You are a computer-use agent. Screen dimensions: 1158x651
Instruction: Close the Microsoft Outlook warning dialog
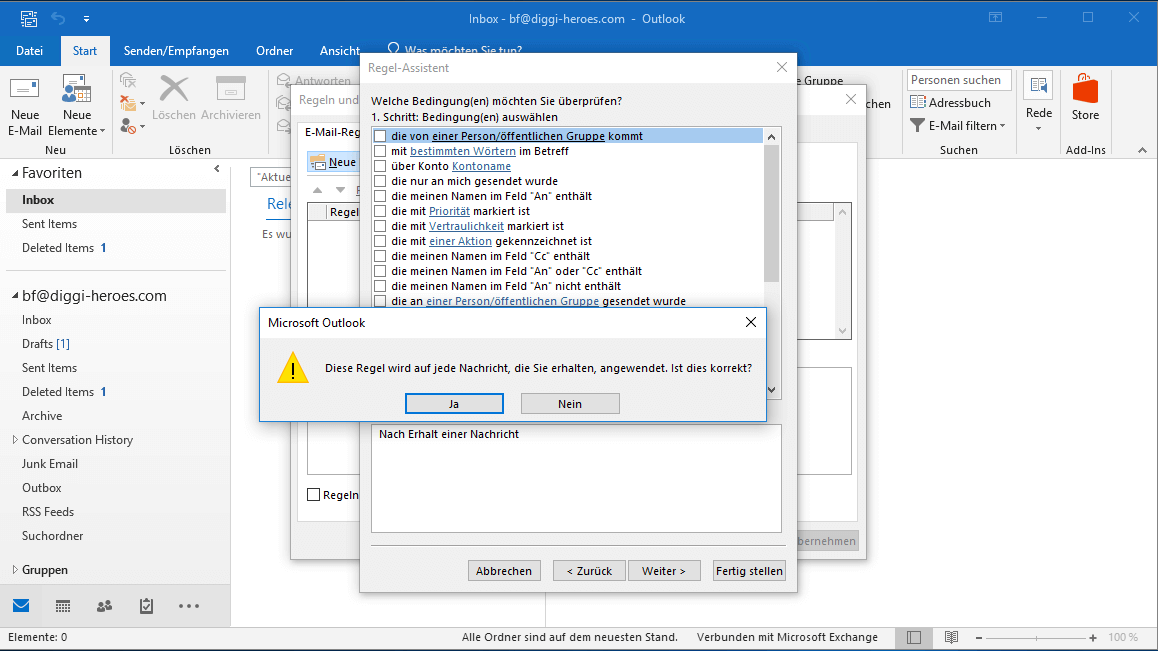(750, 322)
